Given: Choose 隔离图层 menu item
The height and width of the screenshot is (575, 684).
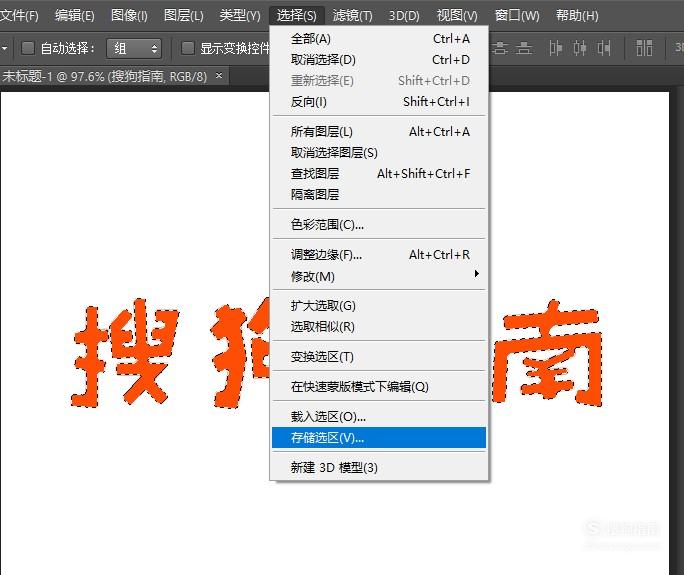Looking at the screenshot, I should 379,195.
